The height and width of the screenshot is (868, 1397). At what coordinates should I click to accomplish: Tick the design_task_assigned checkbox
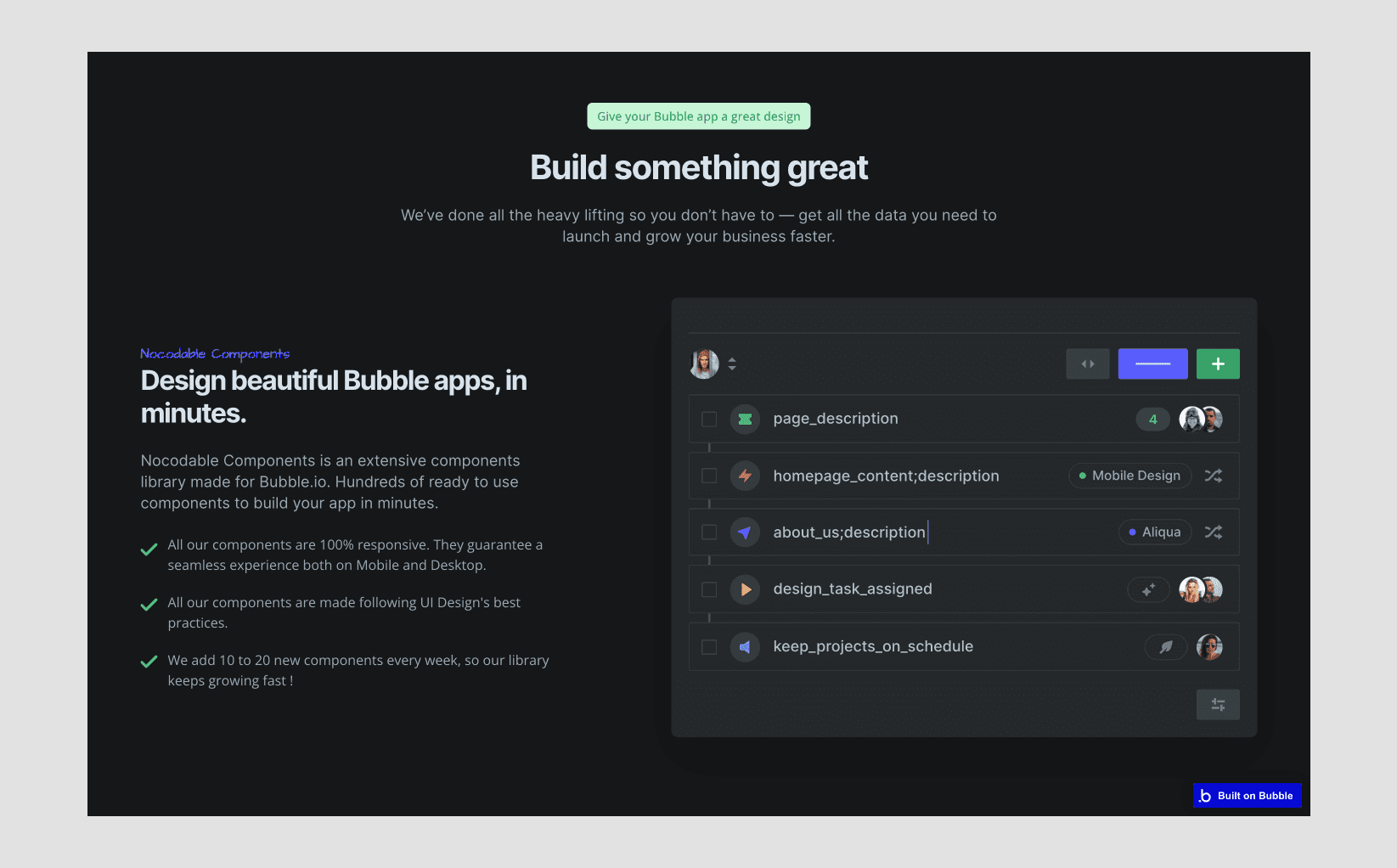(x=709, y=589)
